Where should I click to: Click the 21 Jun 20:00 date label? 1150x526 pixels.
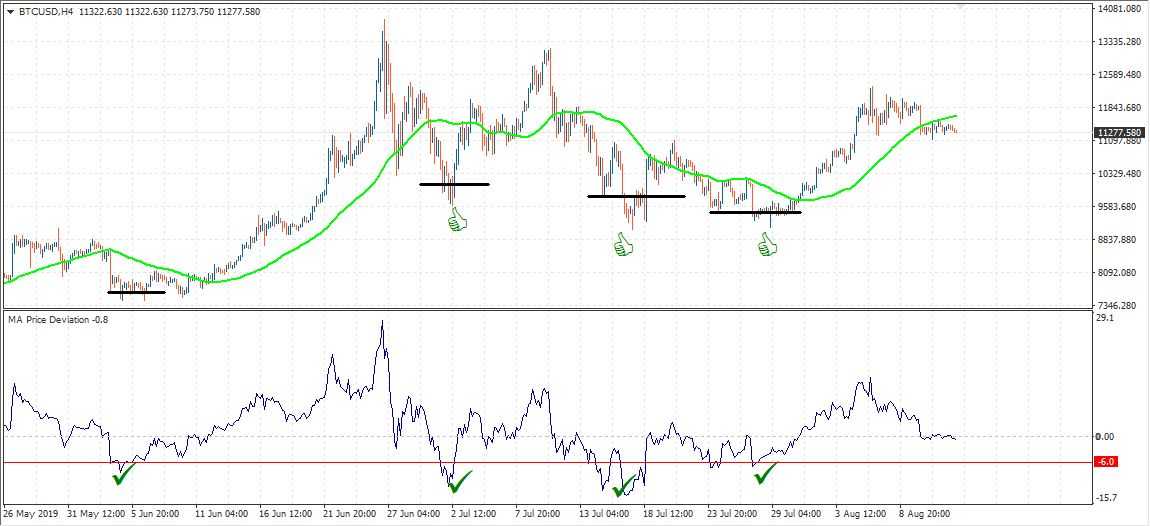click(351, 516)
